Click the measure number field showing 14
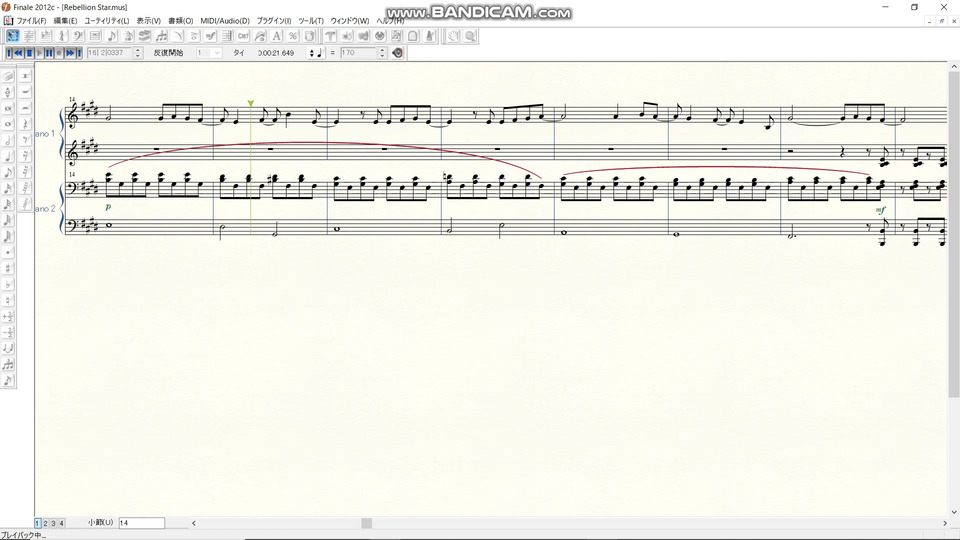Viewport: 960px width, 540px height. point(141,523)
